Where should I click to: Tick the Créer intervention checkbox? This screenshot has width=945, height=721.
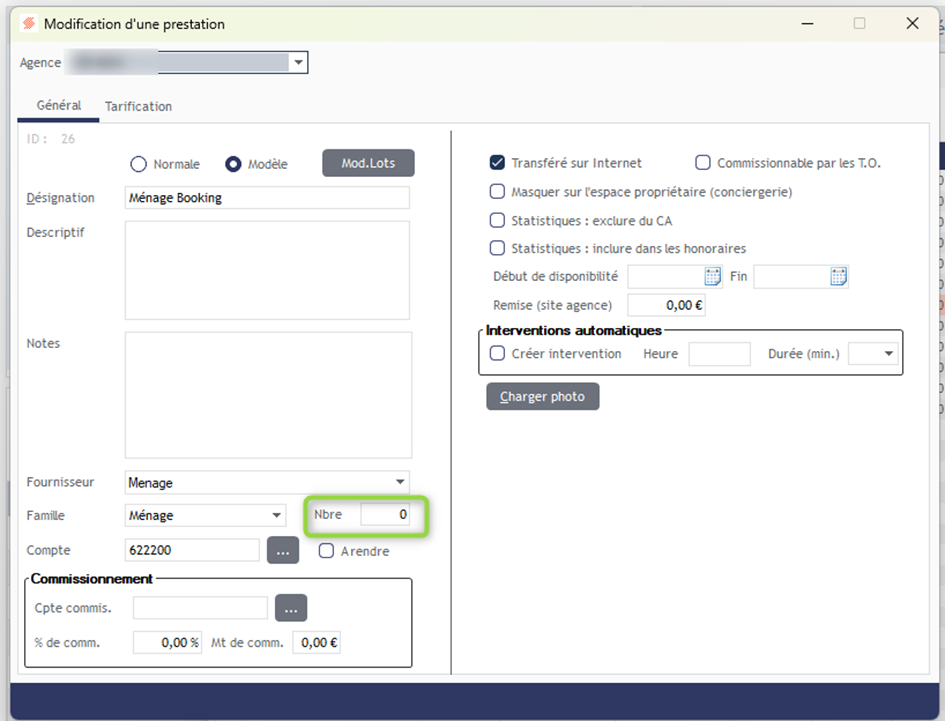497,353
